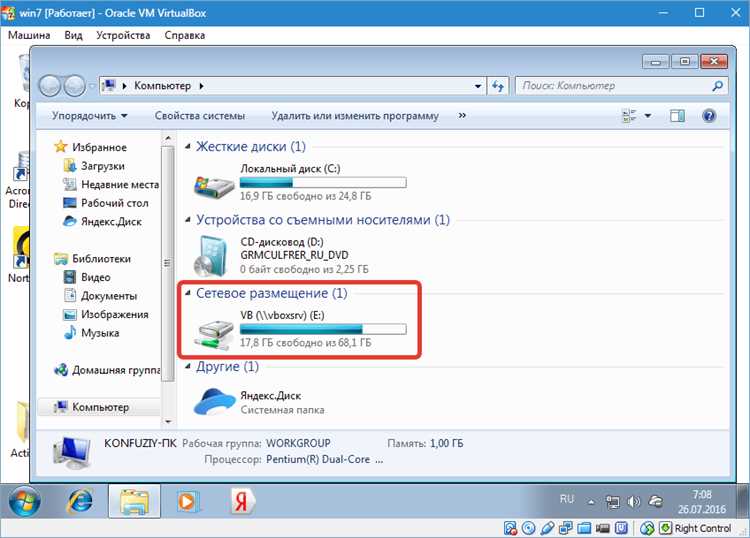
Task: Refresh the Компьютер address bar location
Action: coord(498,86)
